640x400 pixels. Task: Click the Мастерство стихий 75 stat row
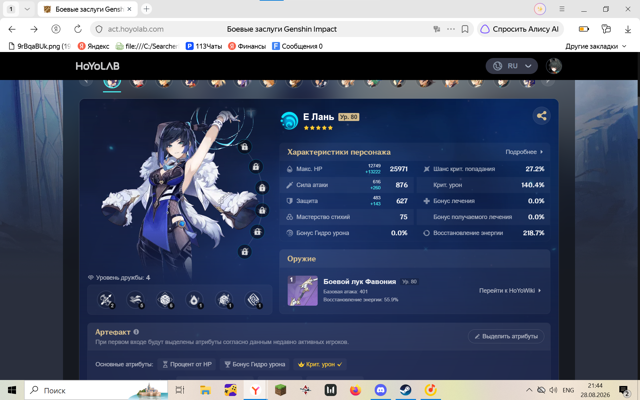(x=347, y=217)
